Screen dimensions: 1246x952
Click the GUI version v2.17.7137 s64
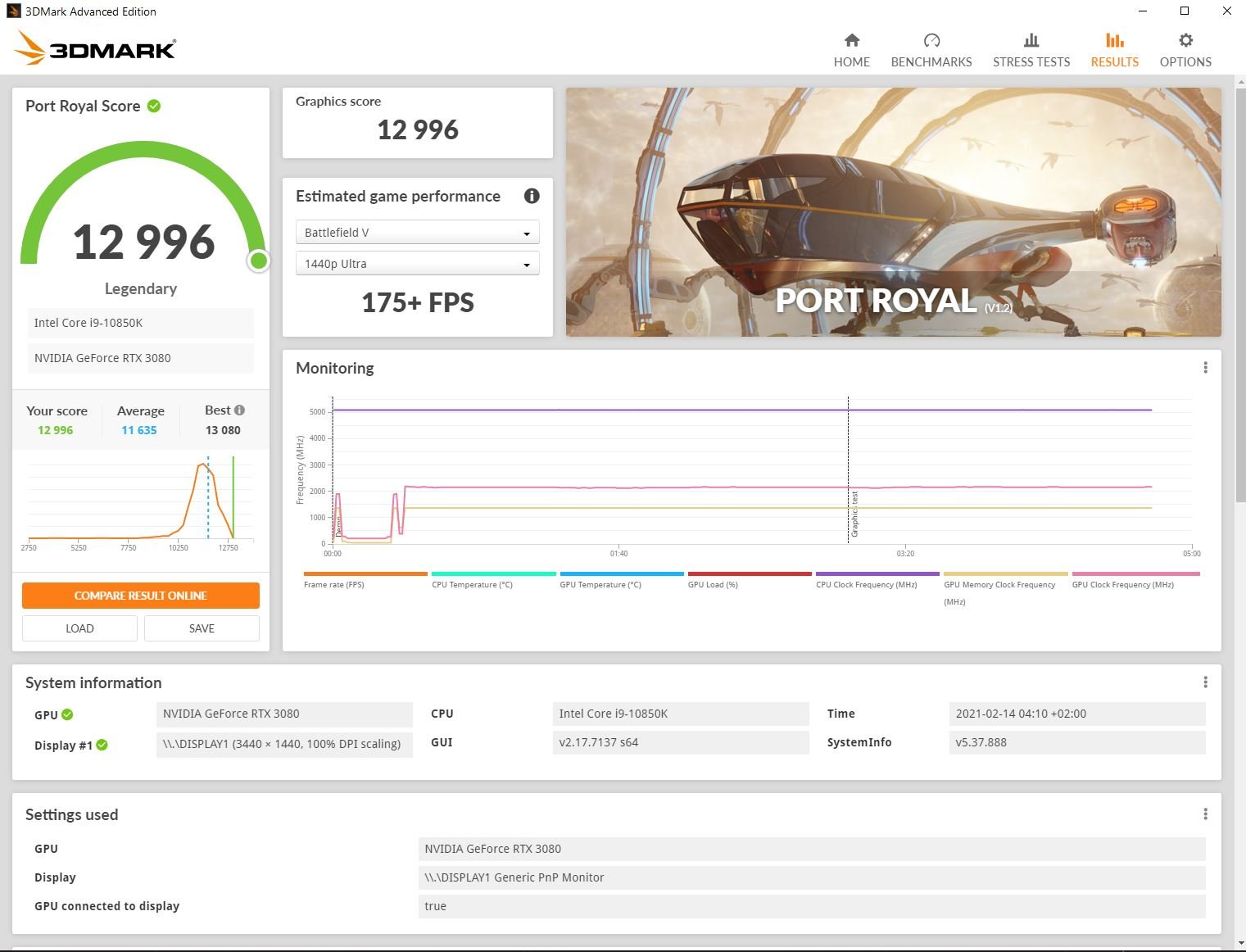pos(681,742)
